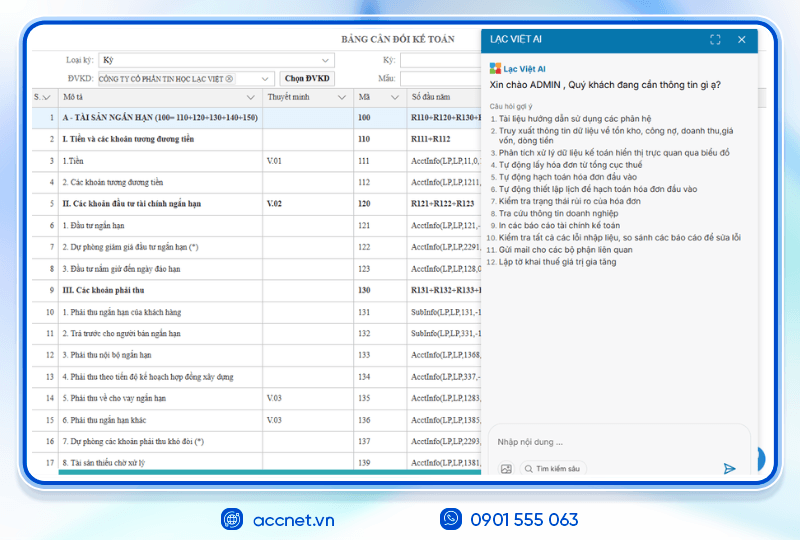Choose suggestion Kiểm tra trạng thái rủi ro hóa đơn
Screen dimensions: 800x540
569,201
